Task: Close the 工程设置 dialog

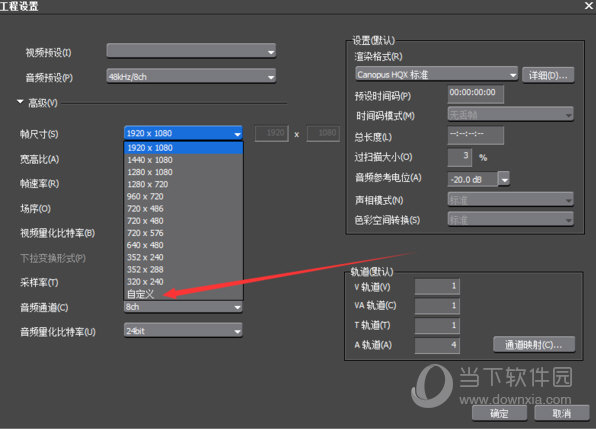Action: click(x=589, y=6)
